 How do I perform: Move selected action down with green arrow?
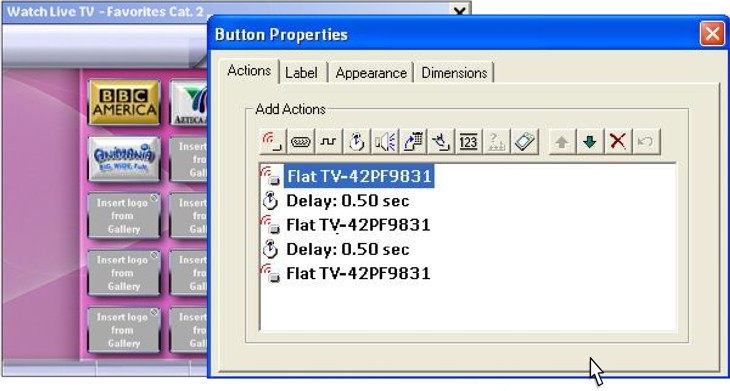pyautogui.click(x=590, y=142)
